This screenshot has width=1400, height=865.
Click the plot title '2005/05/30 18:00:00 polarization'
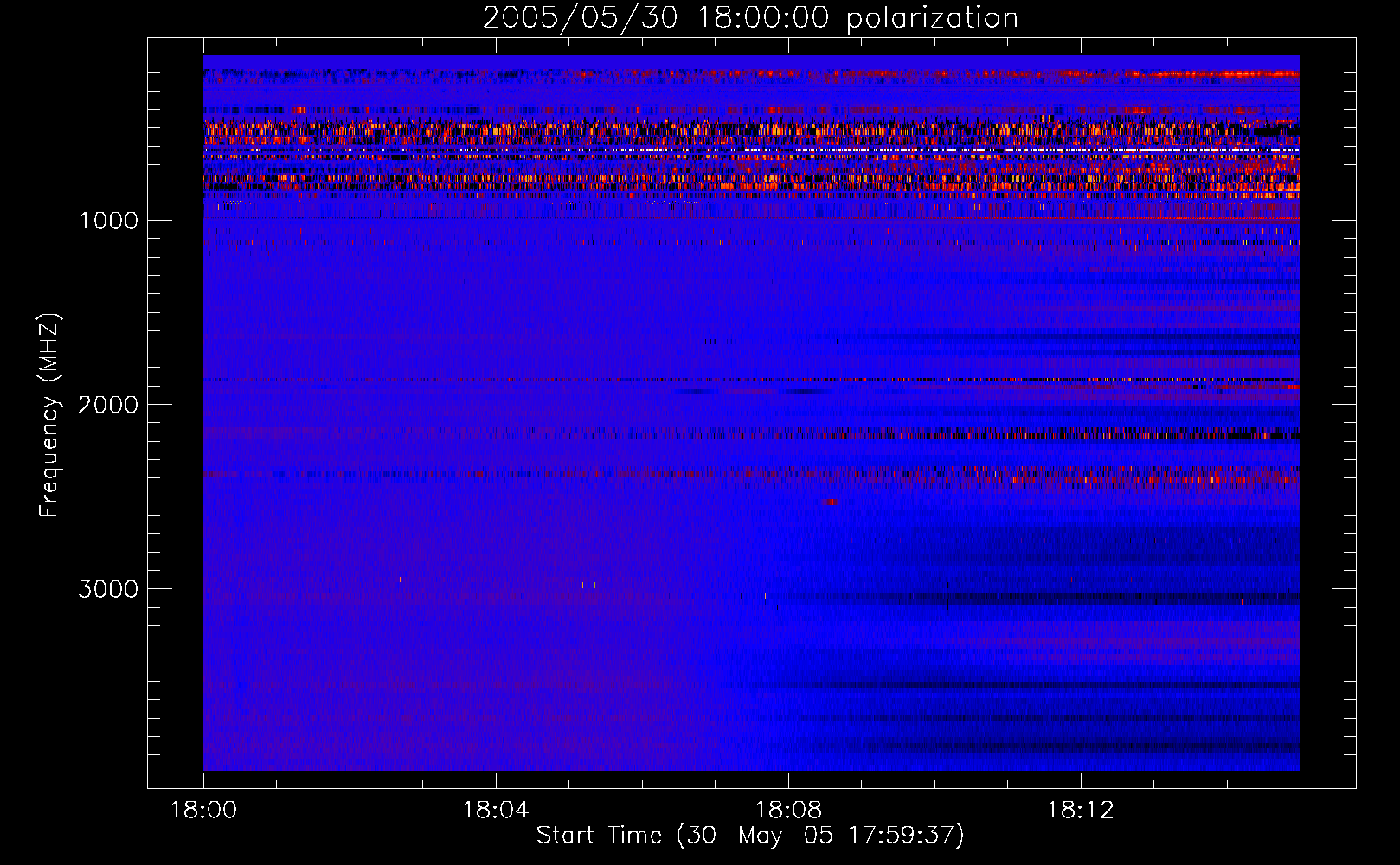[750, 18]
